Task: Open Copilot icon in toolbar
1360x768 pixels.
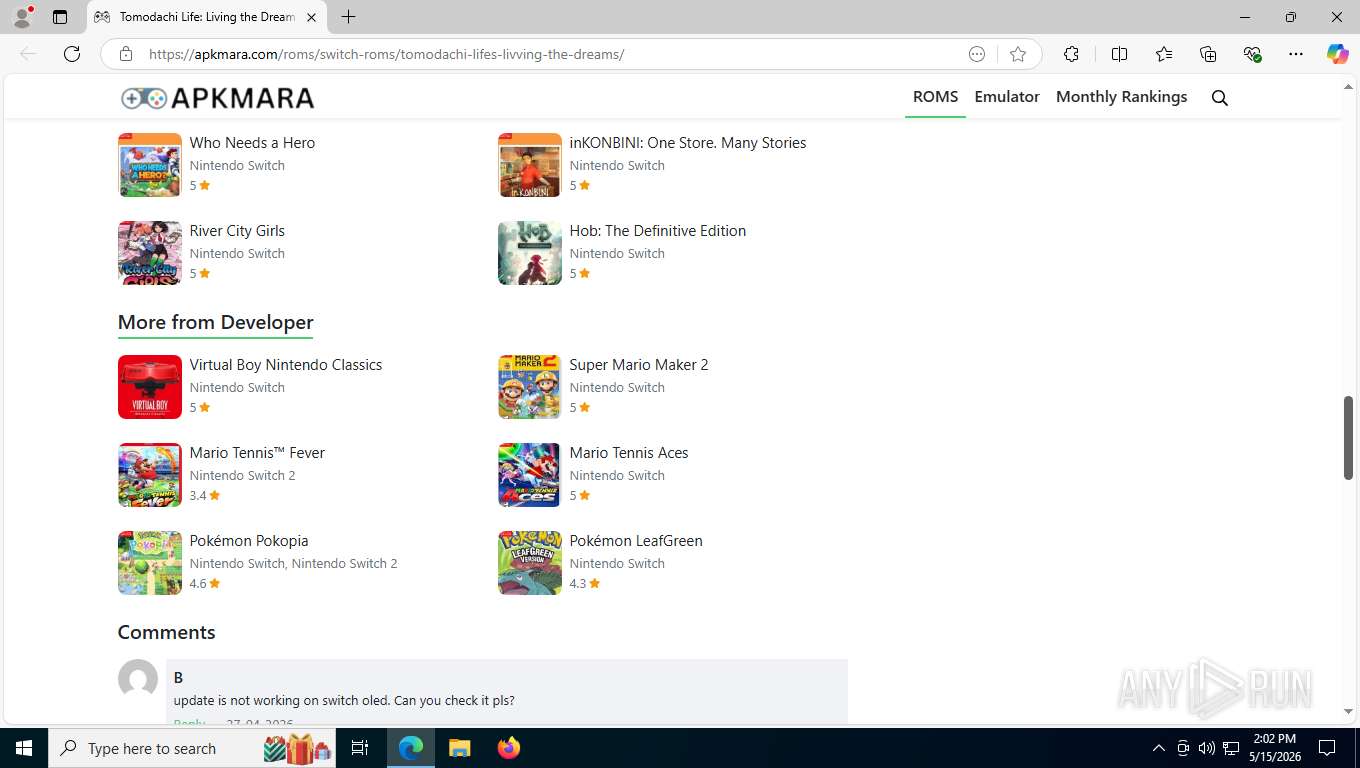Action: [x=1337, y=54]
